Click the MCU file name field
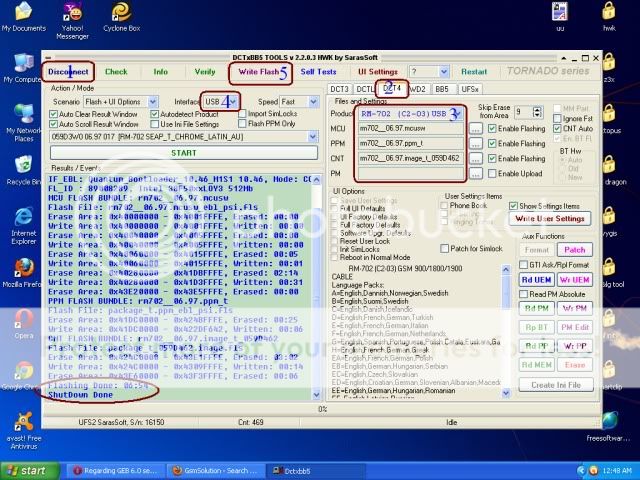Viewport: 640px width, 480px height. point(411,129)
